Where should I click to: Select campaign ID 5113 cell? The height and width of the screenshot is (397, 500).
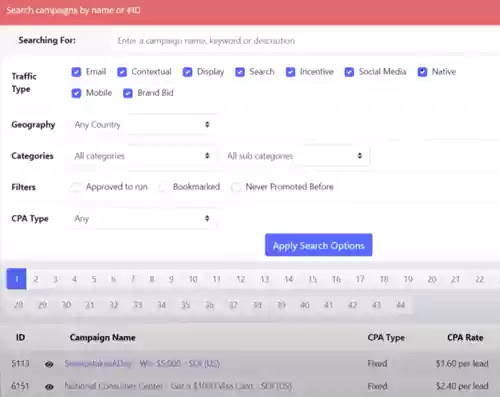point(20,363)
